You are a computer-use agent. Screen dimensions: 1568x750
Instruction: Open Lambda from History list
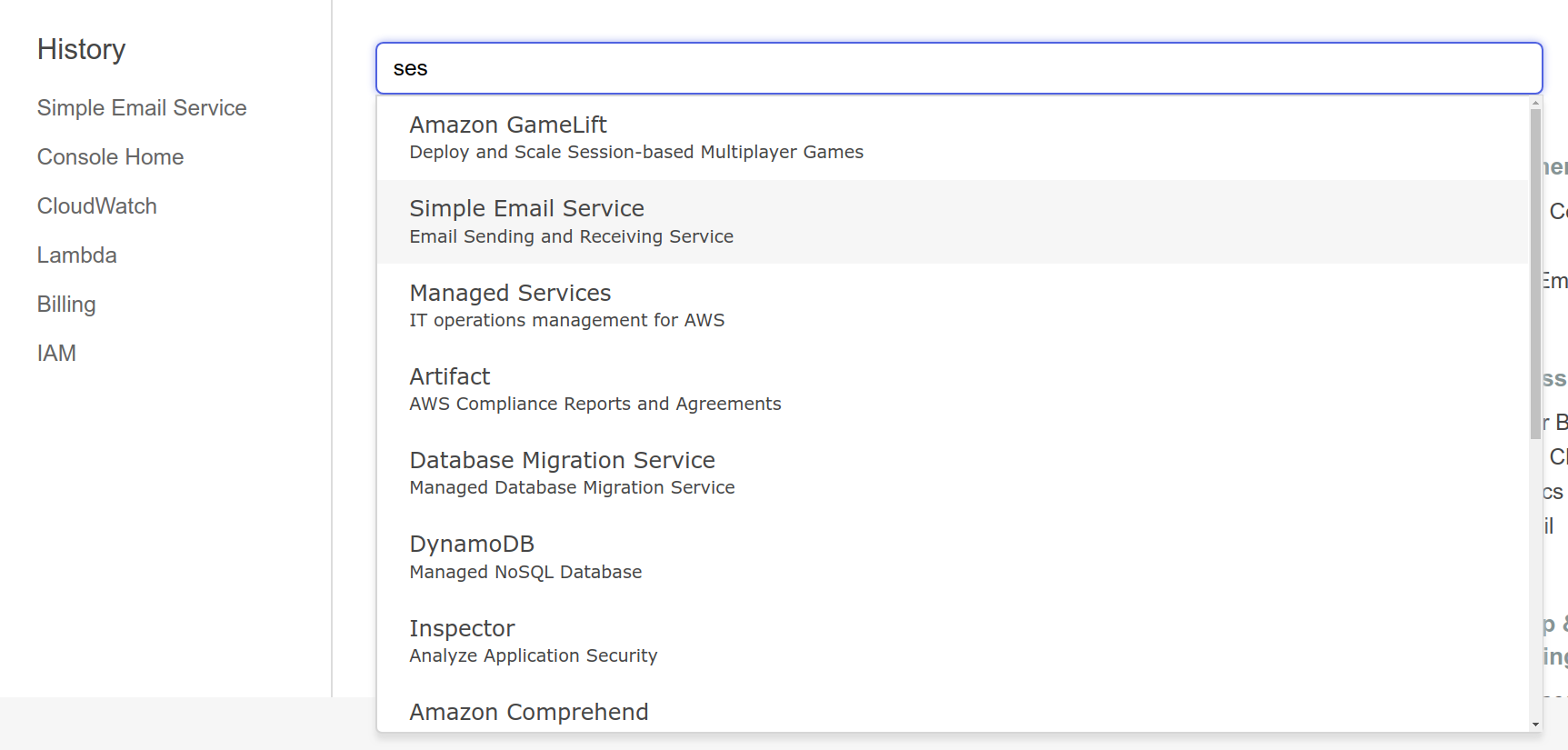(76, 255)
